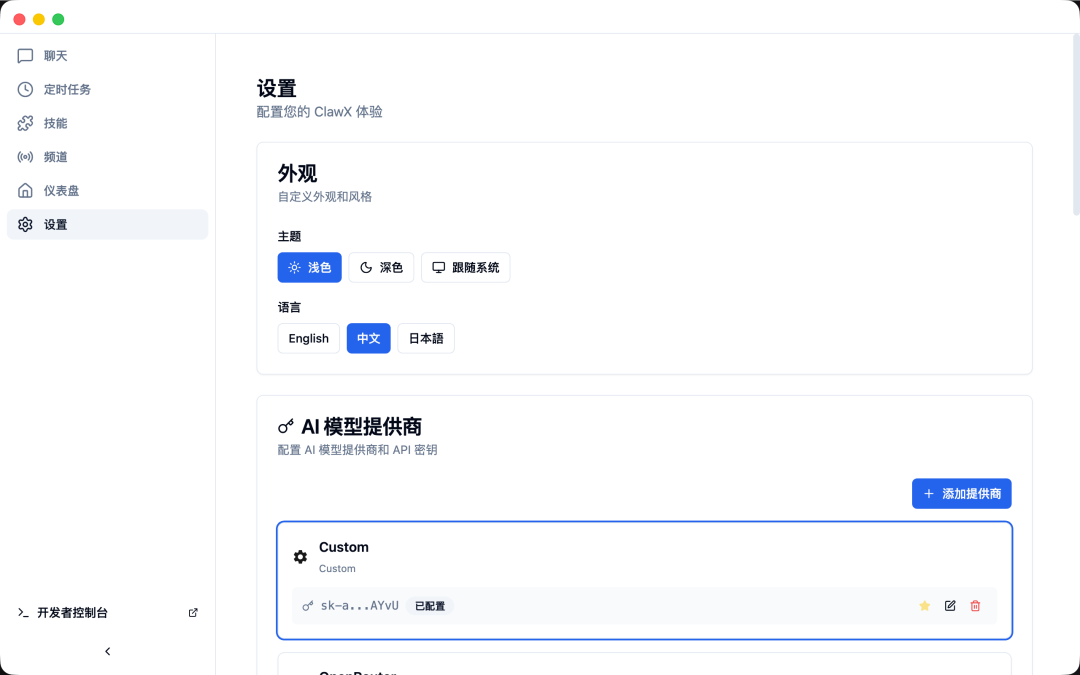1080x675 pixels.
Task: Click the external link icon beside 开发者控制台
Action: (193, 613)
